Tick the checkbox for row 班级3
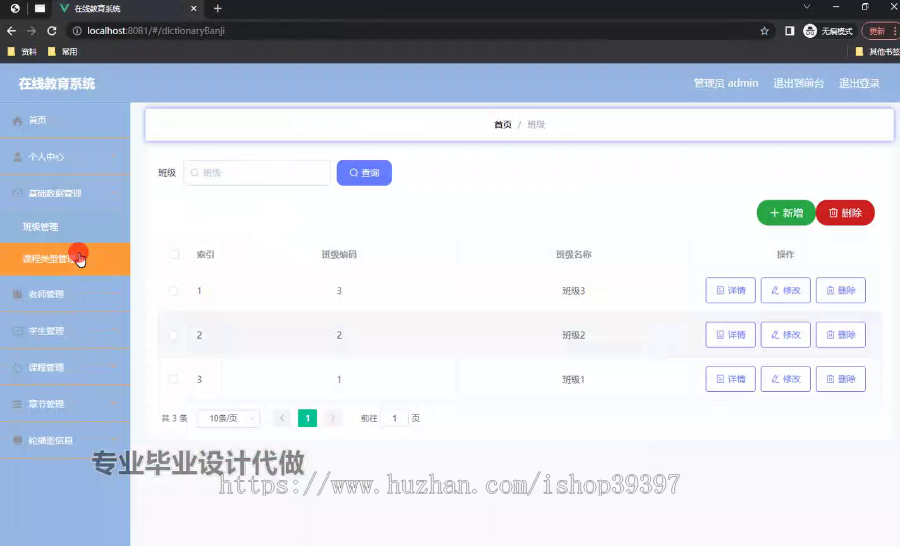 (x=173, y=291)
